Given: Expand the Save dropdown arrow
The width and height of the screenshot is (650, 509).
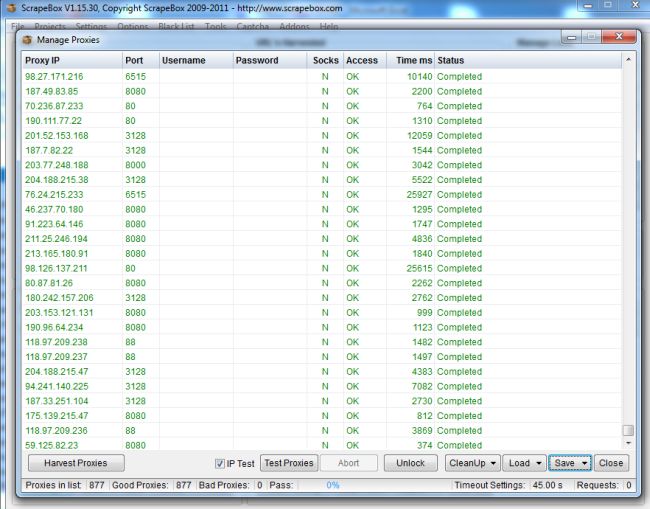Looking at the screenshot, I should (585, 463).
